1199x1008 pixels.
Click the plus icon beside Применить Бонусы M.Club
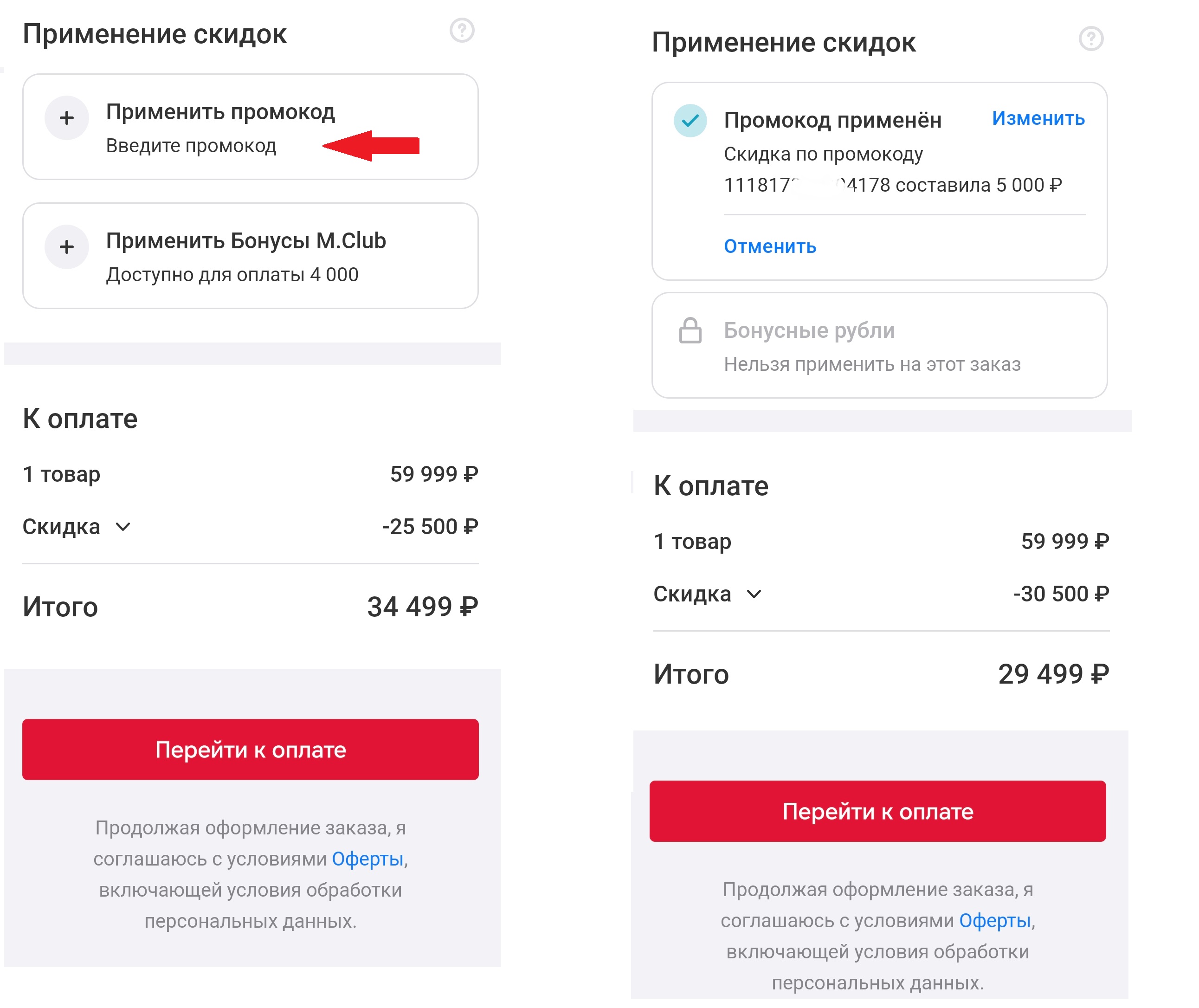click(67, 247)
